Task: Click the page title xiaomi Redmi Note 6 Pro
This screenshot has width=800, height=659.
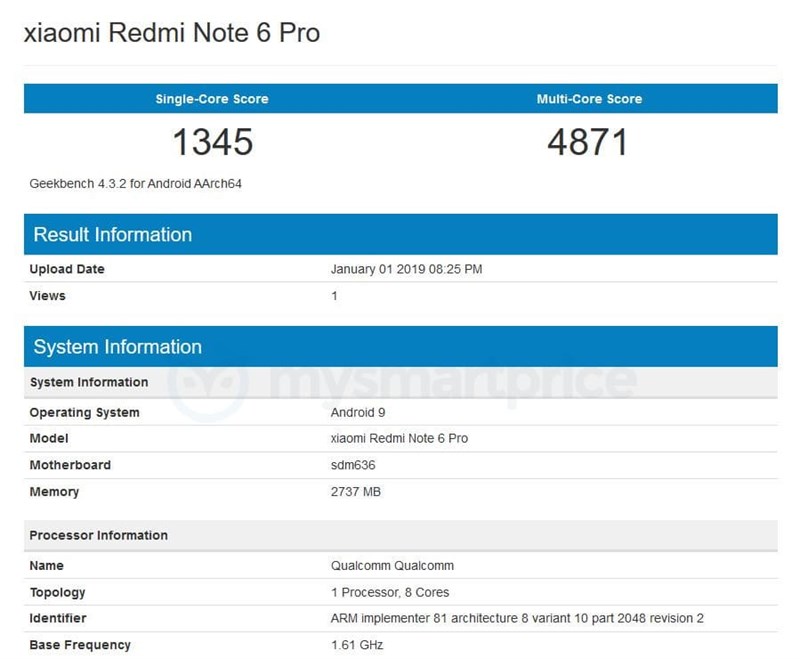Action: [x=172, y=33]
